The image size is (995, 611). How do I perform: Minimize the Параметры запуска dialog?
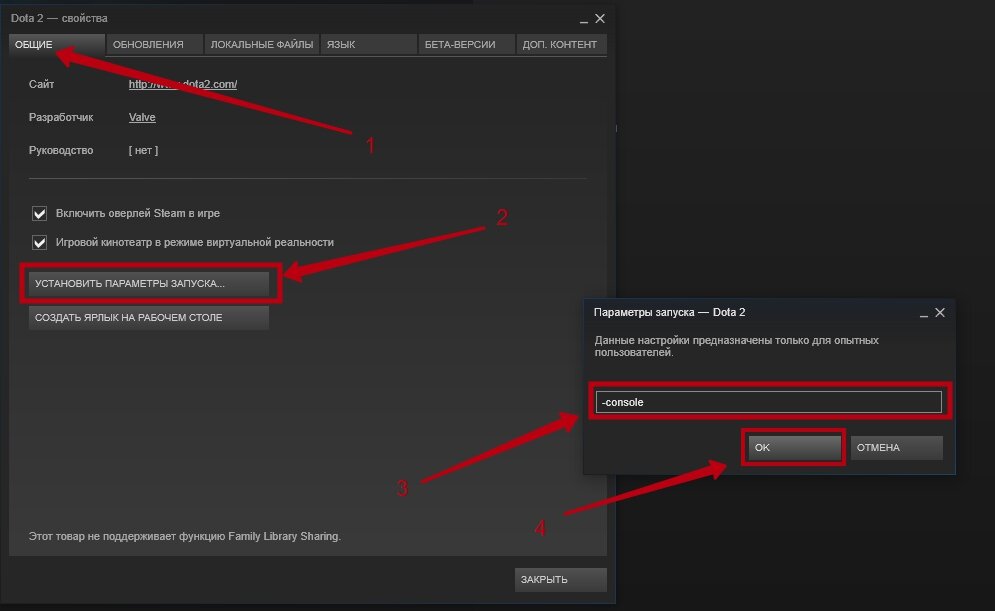click(x=924, y=313)
